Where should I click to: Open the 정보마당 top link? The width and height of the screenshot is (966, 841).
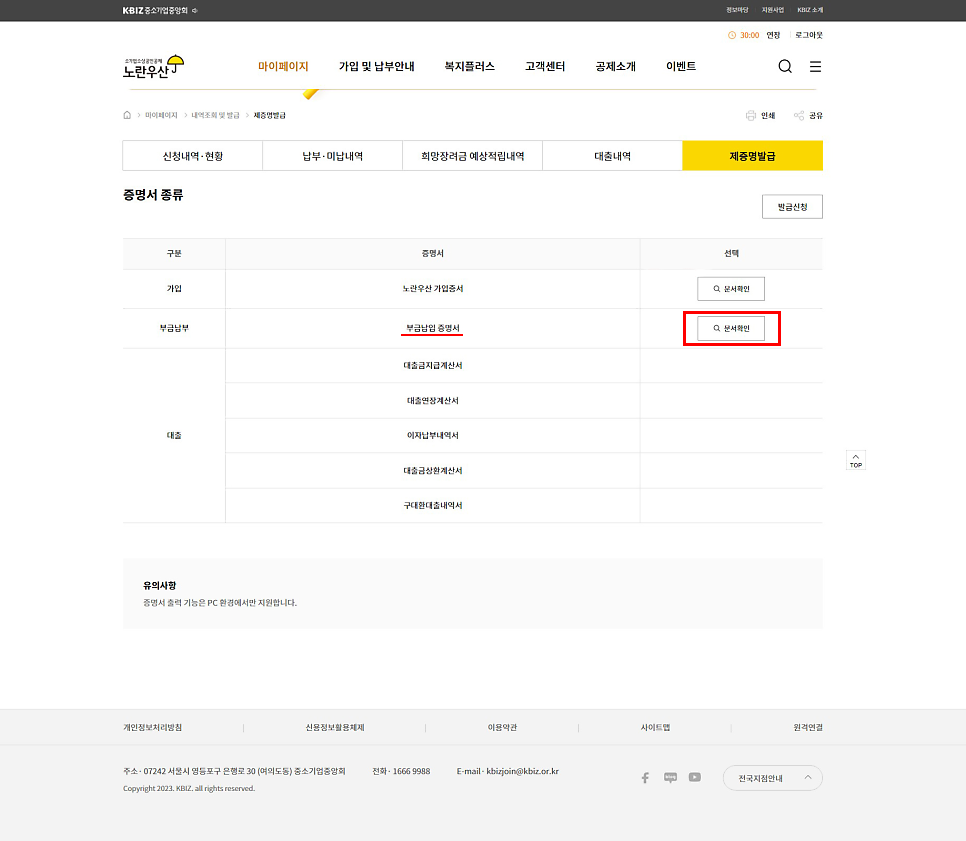pyautogui.click(x=737, y=10)
